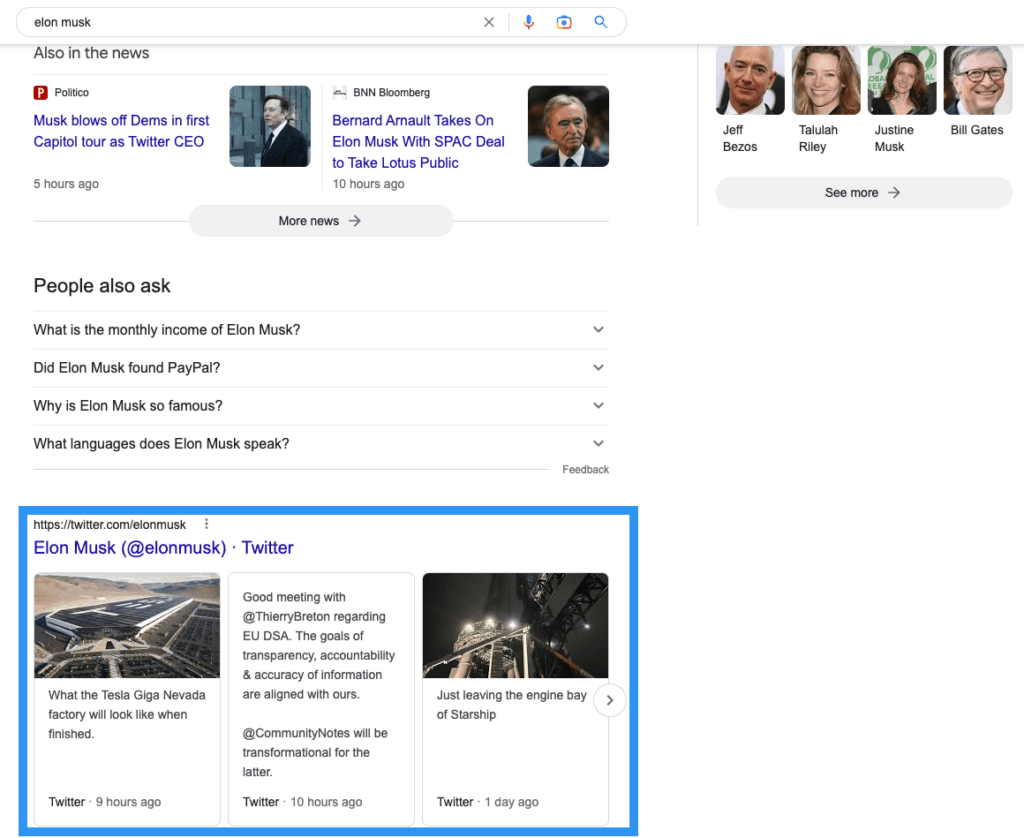The width and height of the screenshot is (1024, 838).
Task: Expand the "Why is Elon Musk so famous?" question
Action: 321,406
